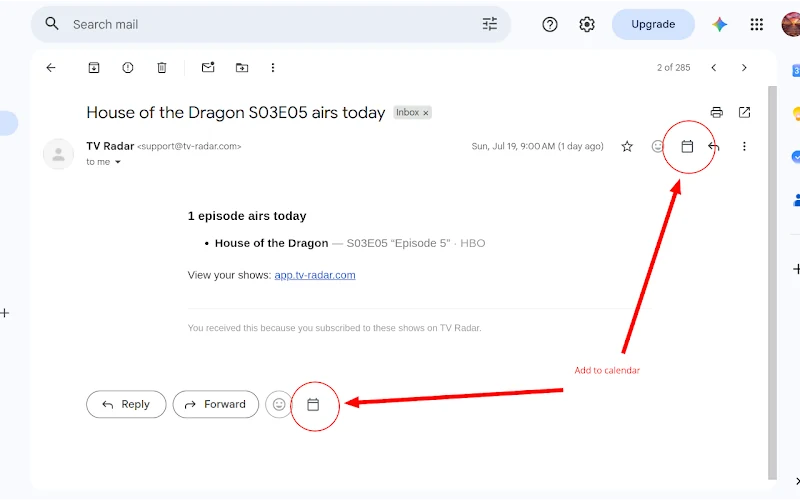The image size is (800, 500).
Task: Click the TV Radar sender name
Action: [110, 146]
